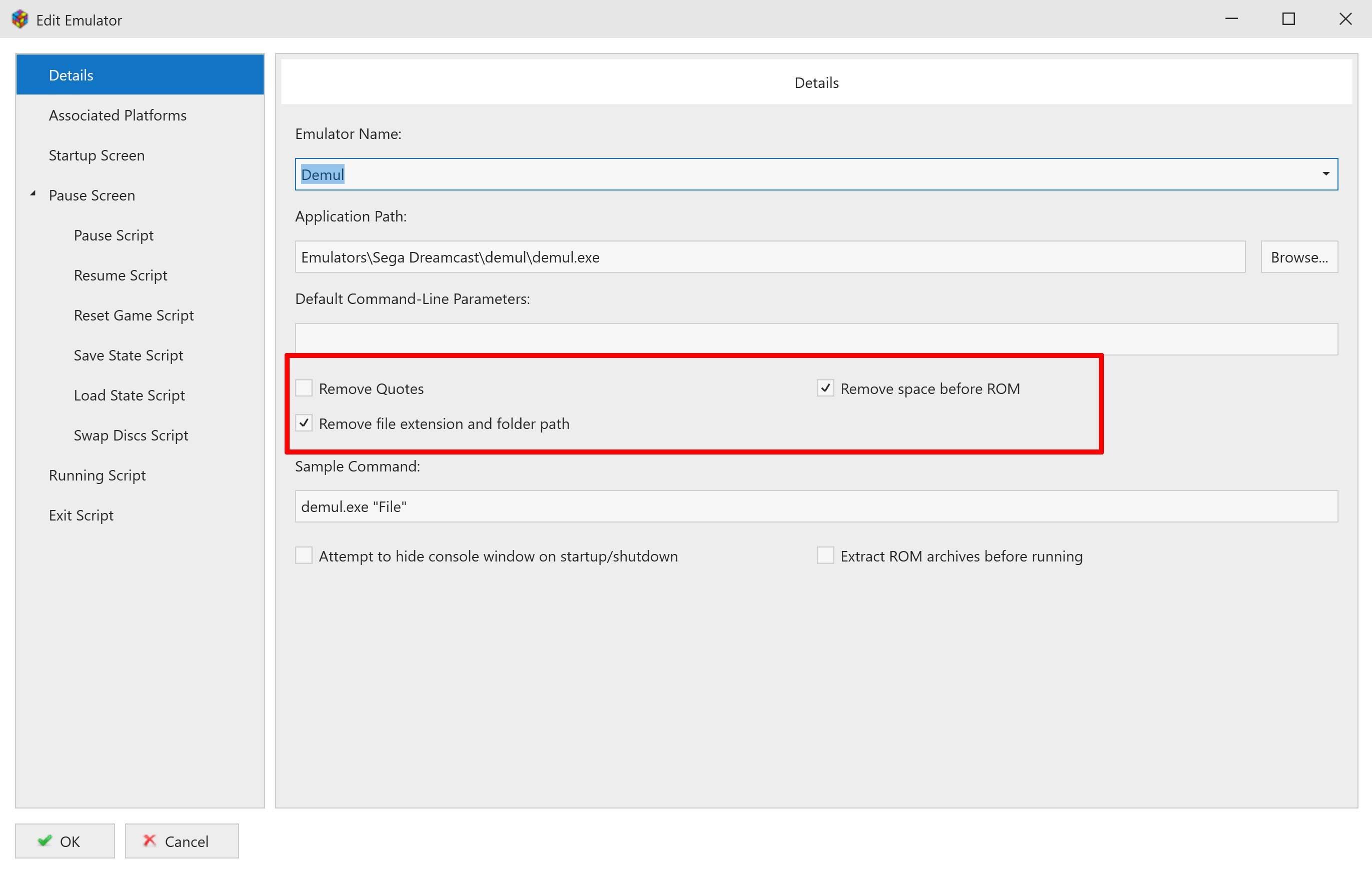Viewport: 1372px width, 872px height.
Task: Maximize the Edit Emulator window
Action: [1288, 19]
